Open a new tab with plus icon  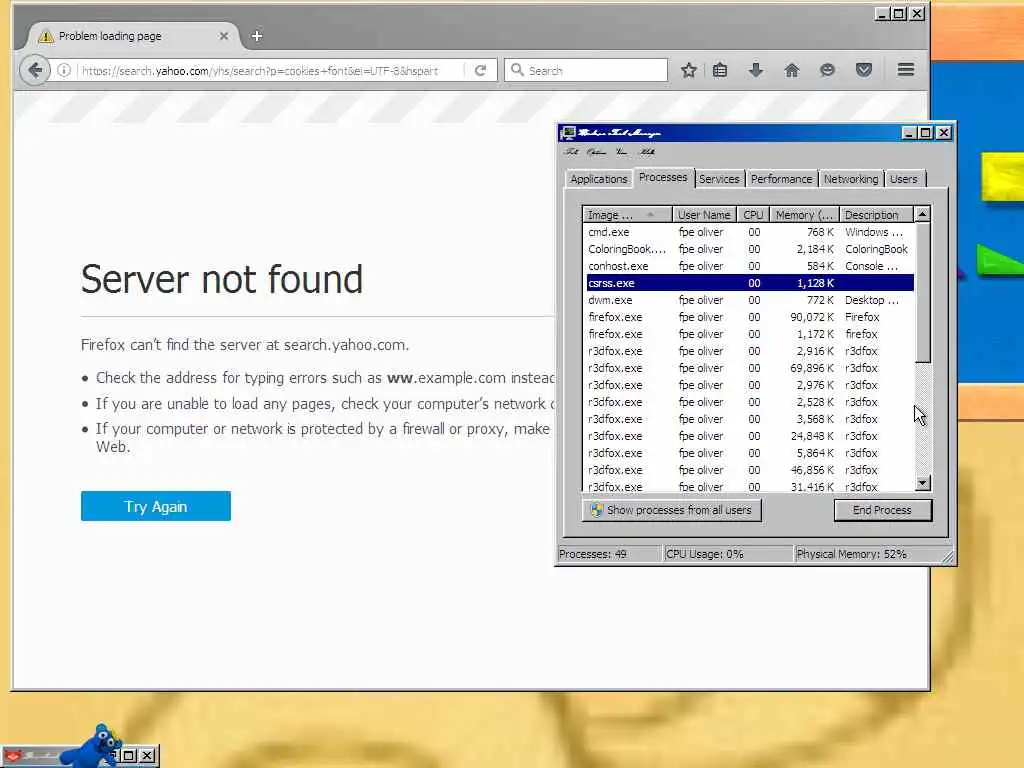pos(257,36)
